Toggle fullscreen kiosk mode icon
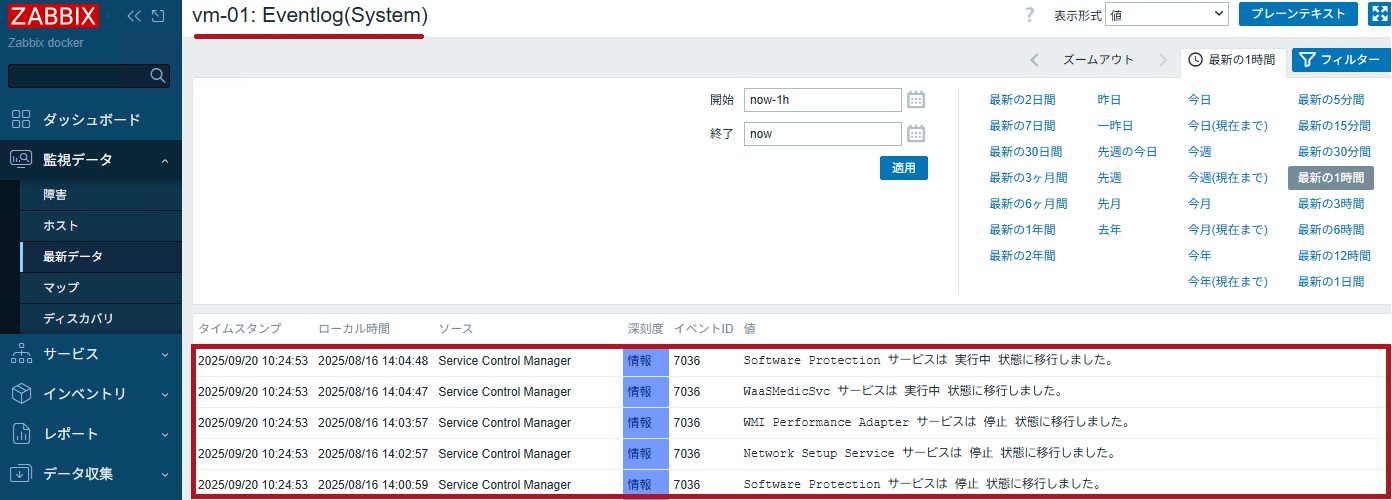1392x500 pixels. (x=1377, y=14)
